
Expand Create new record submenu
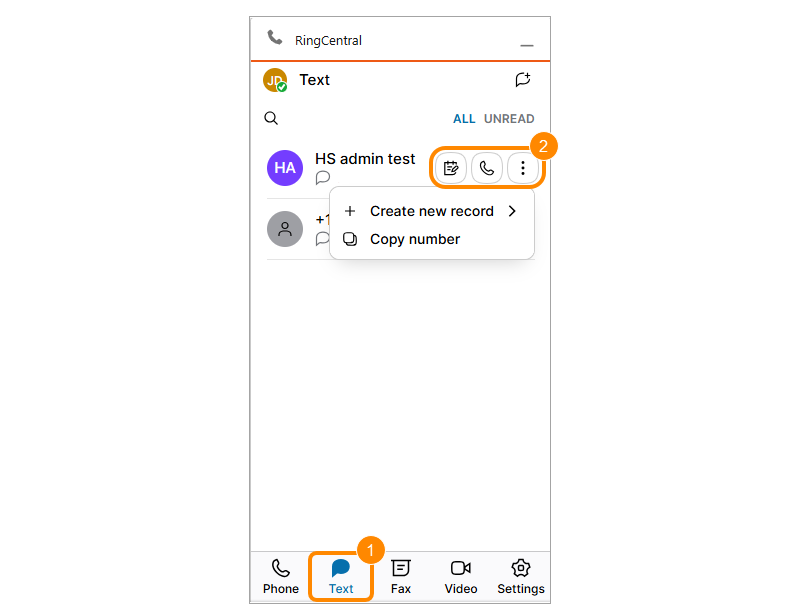[x=432, y=211]
